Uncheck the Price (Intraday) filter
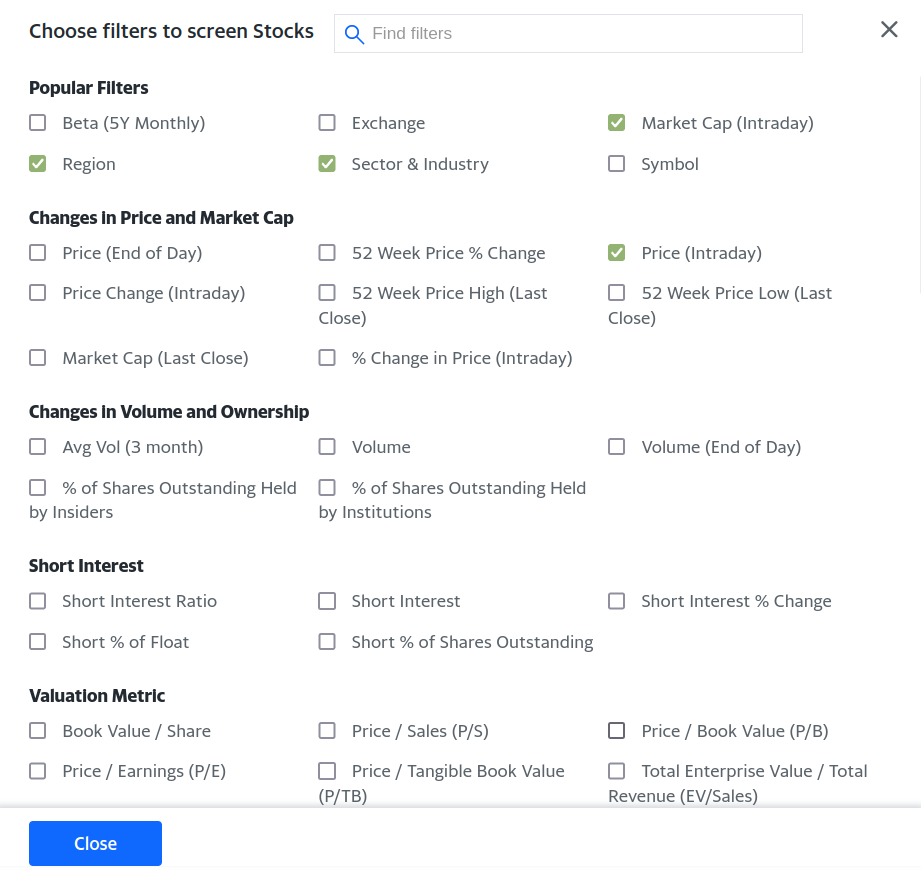Viewport: 921px width, 882px height. (617, 253)
